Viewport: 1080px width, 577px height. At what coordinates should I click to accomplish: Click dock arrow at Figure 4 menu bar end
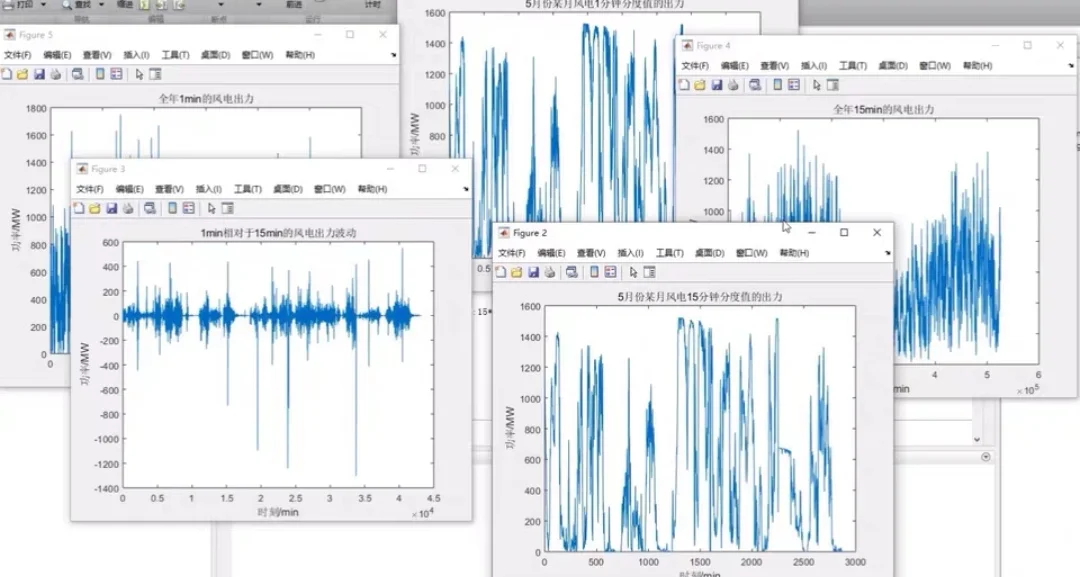click(x=1071, y=66)
